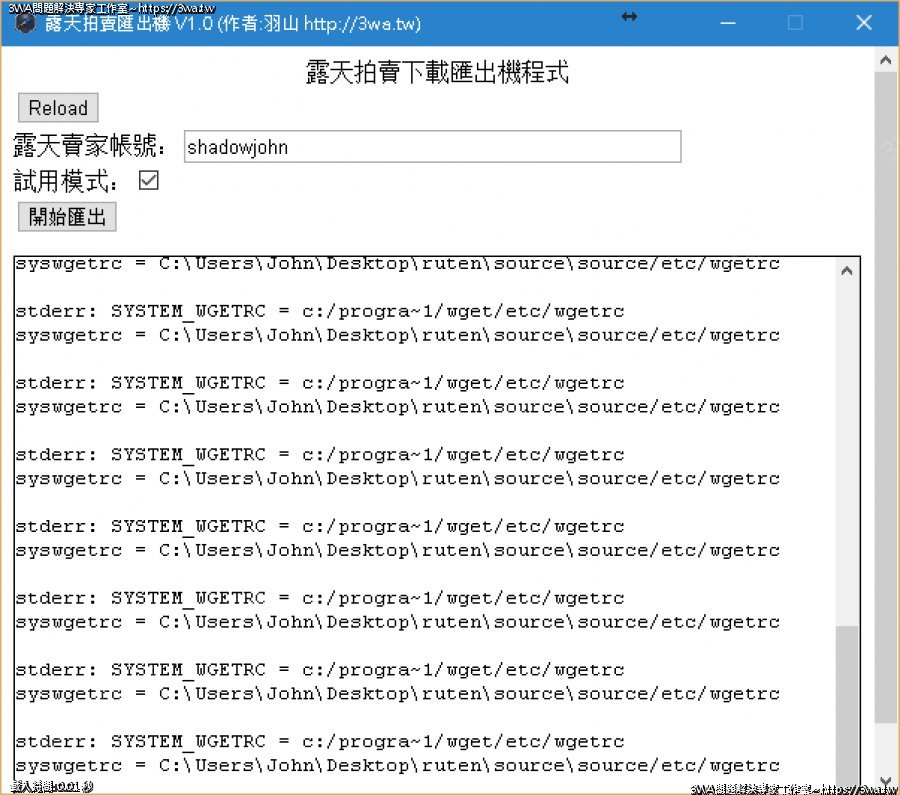The width and height of the screenshot is (900, 795).
Task: Focus the 露天賣家帳號 input with shadowjohn
Action: [x=432, y=147]
